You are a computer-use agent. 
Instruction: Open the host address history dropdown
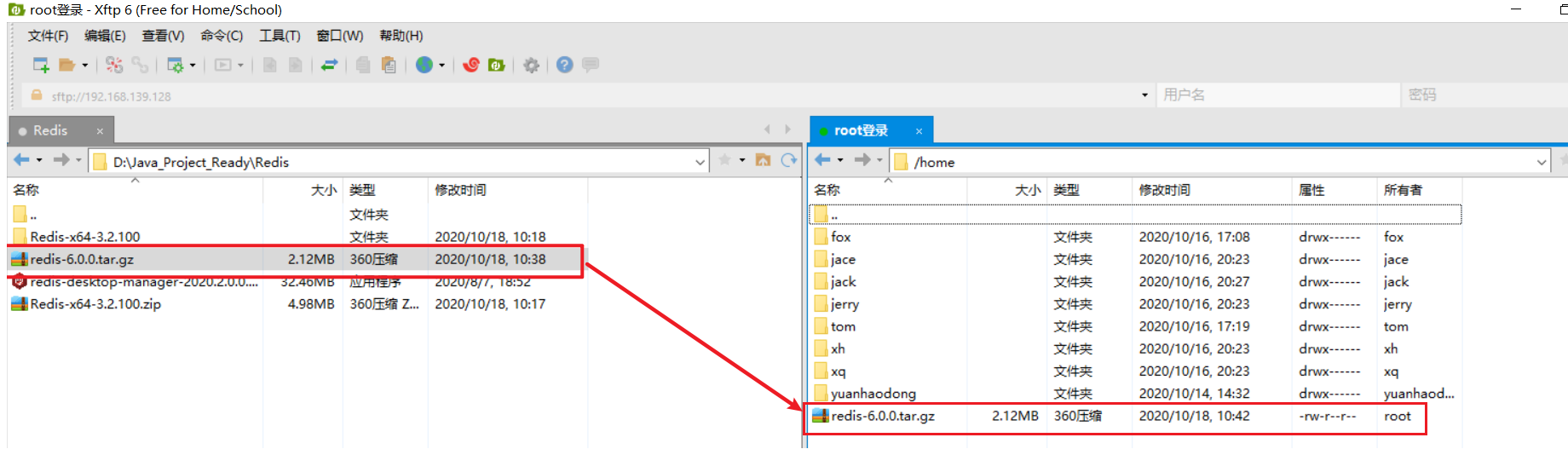click(x=1144, y=95)
